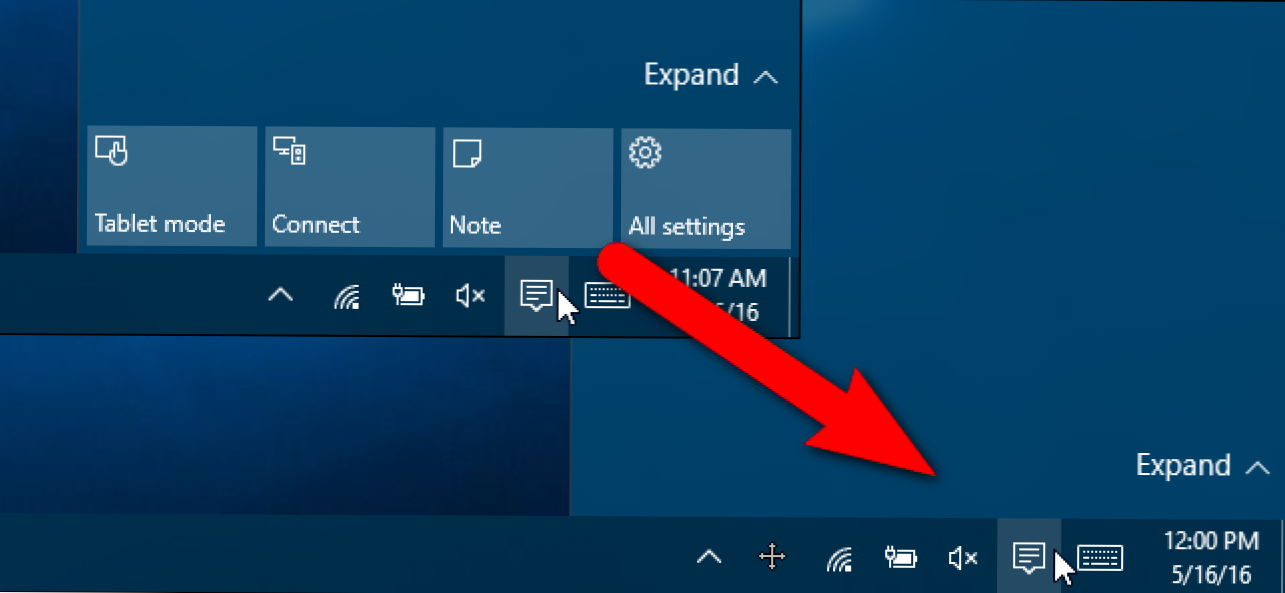Click the Note quick action tile
Screen dimensions: 1285x593
pyautogui.click(x=527, y=187)
